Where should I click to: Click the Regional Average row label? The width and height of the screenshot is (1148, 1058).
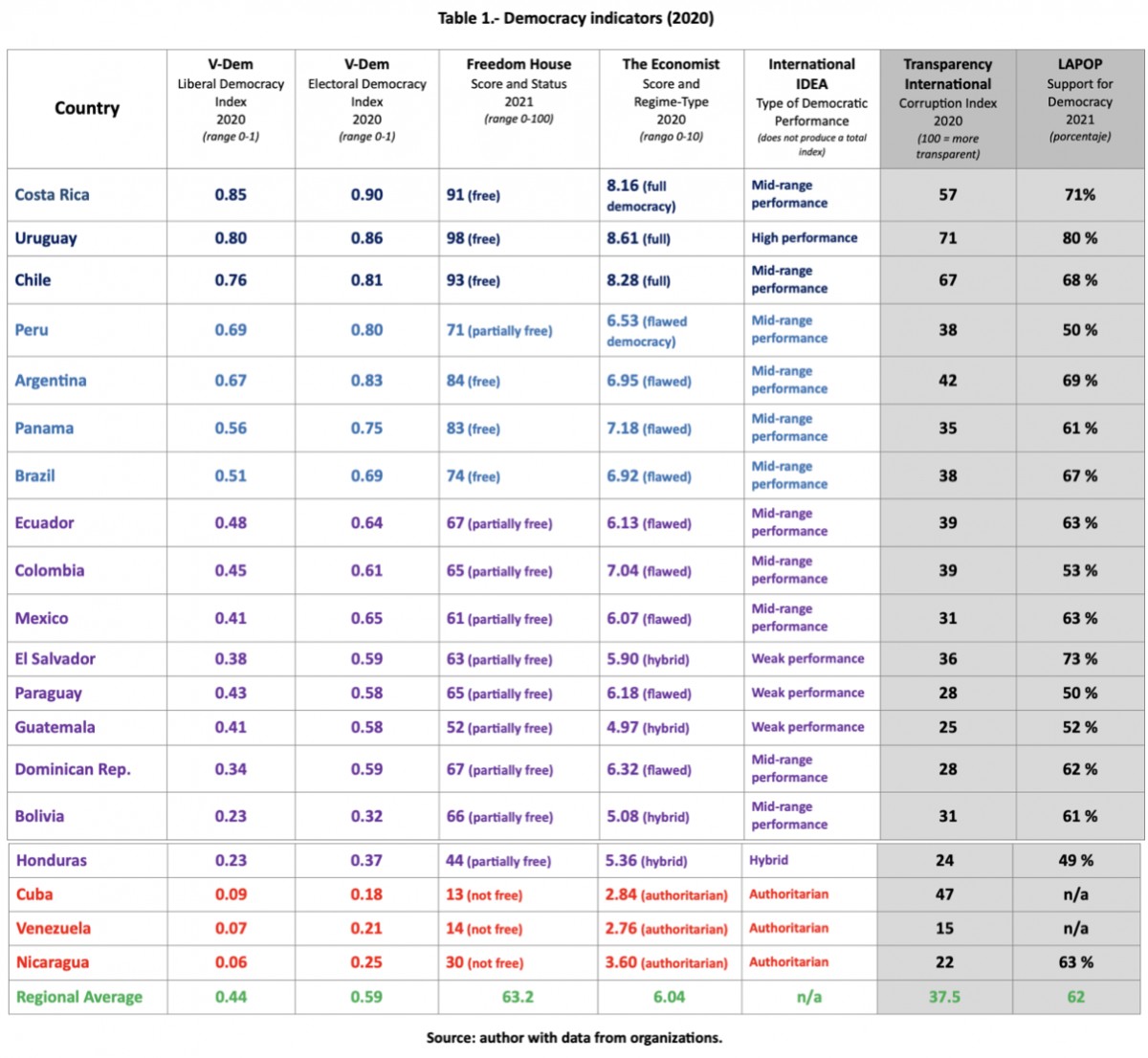click(x=79, y=997)
